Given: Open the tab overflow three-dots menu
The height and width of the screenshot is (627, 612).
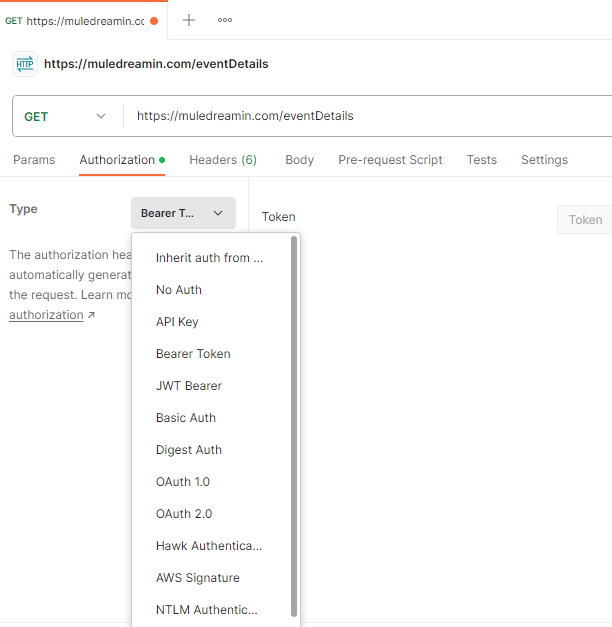Looking at the screenshot, I should tap(225, 20).
